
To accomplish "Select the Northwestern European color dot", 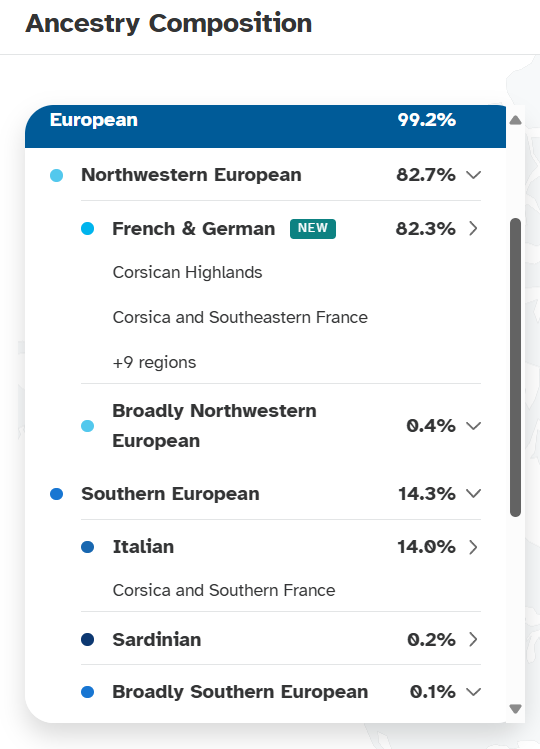I will (x=56, y=175).
